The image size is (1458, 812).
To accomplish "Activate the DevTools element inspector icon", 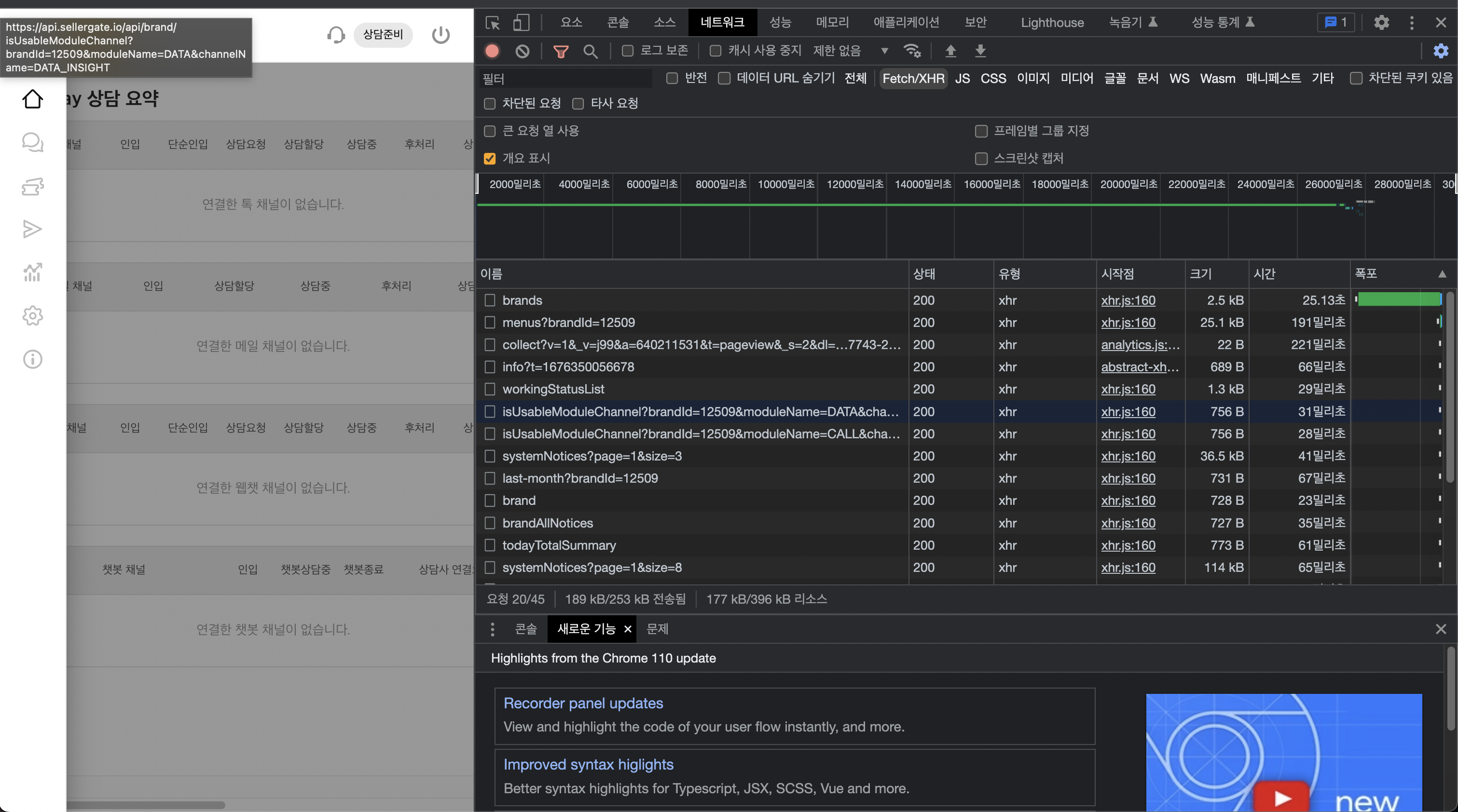I will [493, 23].
